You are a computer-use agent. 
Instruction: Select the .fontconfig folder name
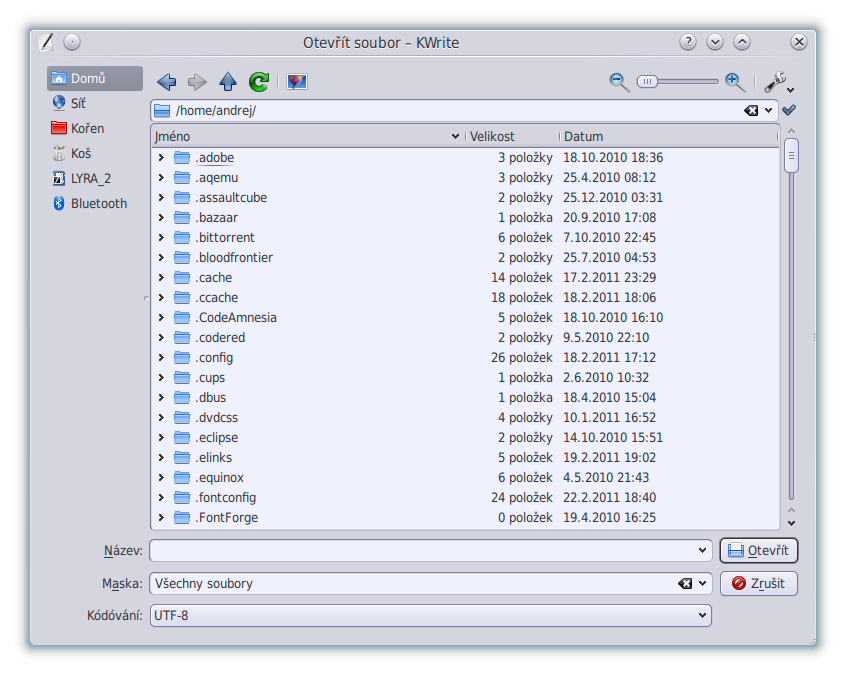[x=226, y=497]
